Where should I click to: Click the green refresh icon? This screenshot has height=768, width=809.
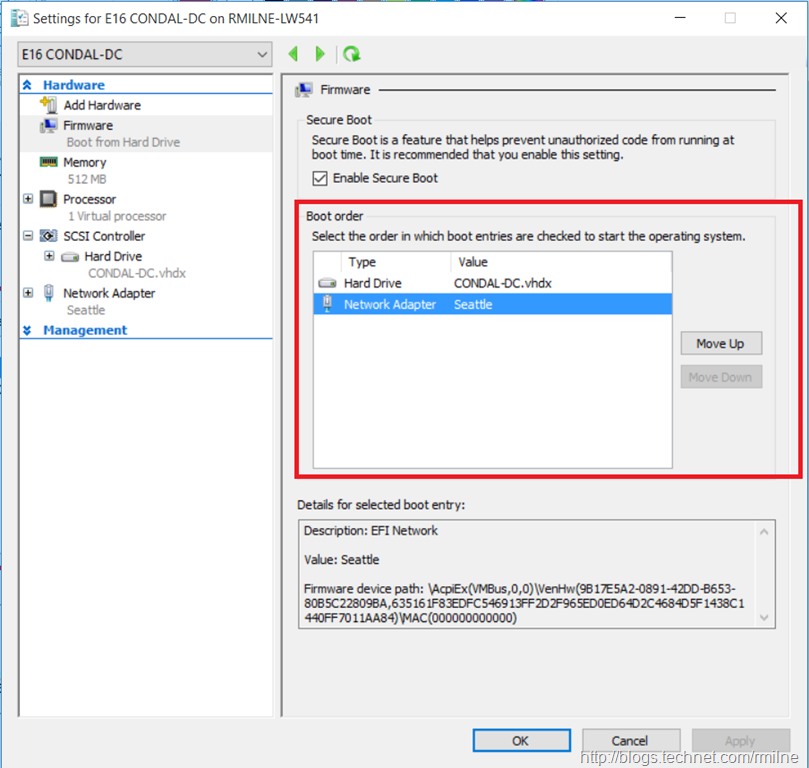click(351, 54)
